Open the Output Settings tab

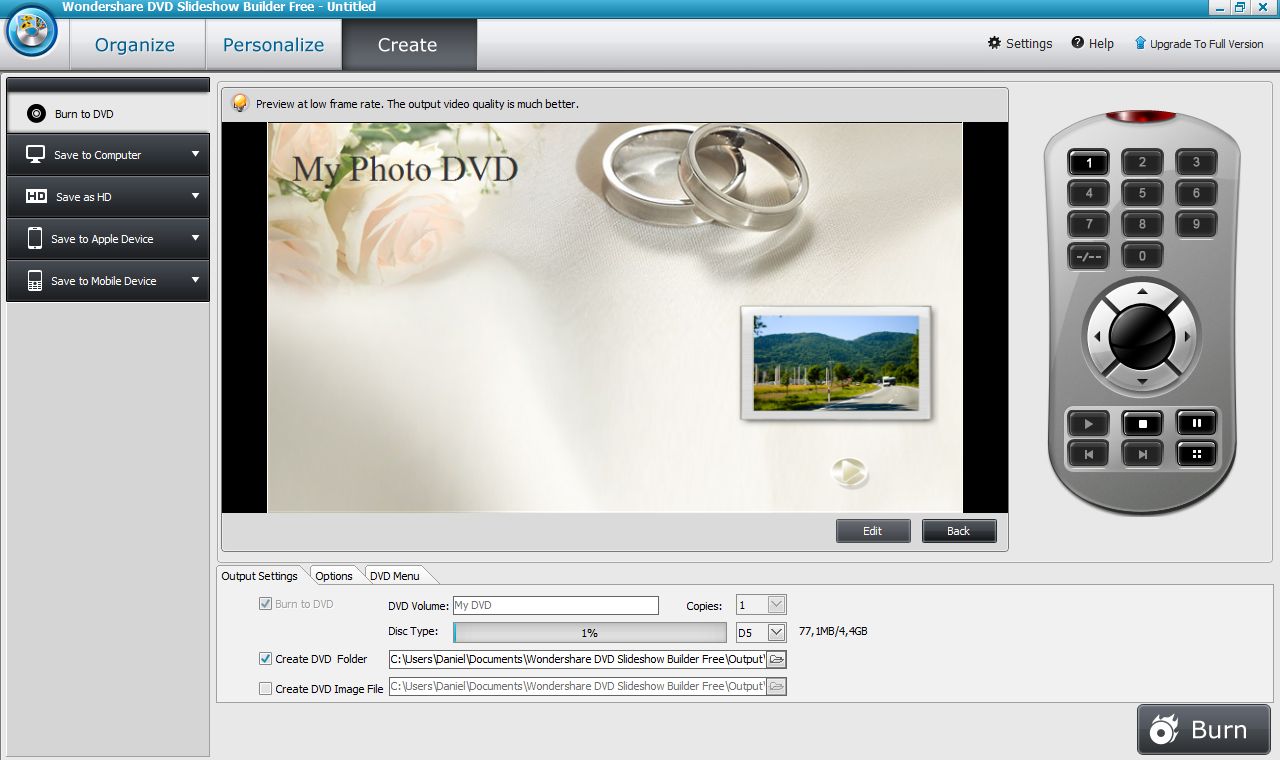[x=260, y=576]
